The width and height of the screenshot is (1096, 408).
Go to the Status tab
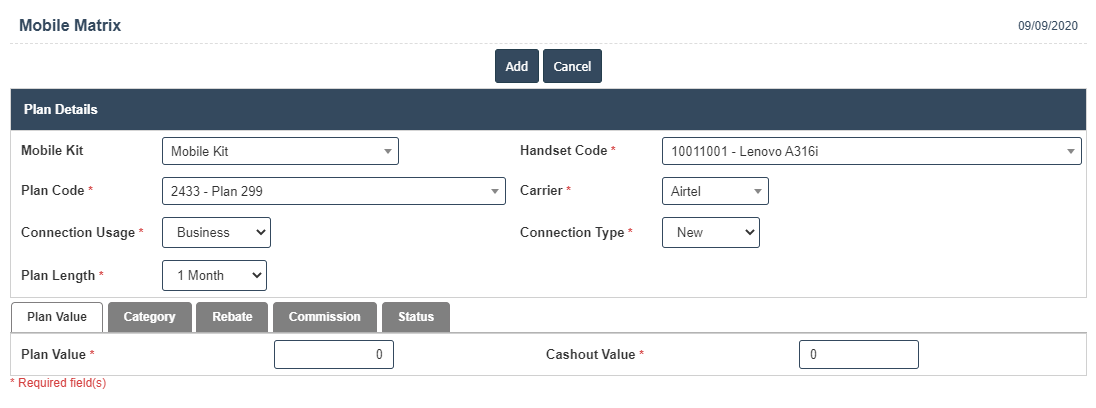coord(416,317)
